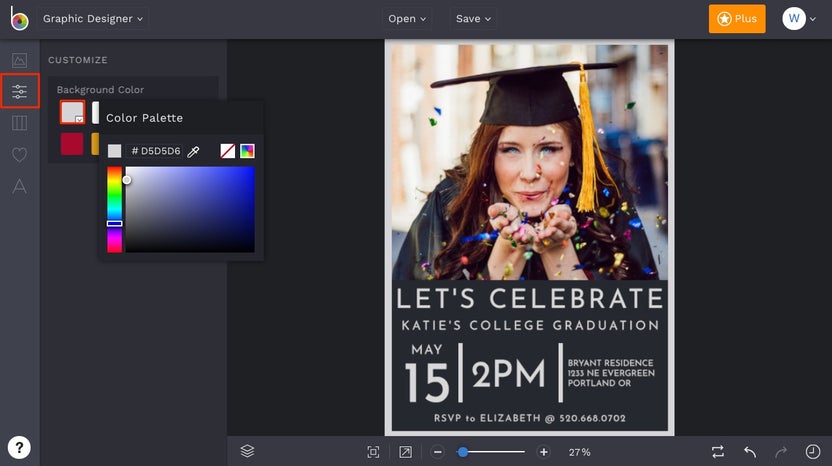832x466 pixels.
Task: Open the Graphics heart sidebar icon
Action: (19, 154)
